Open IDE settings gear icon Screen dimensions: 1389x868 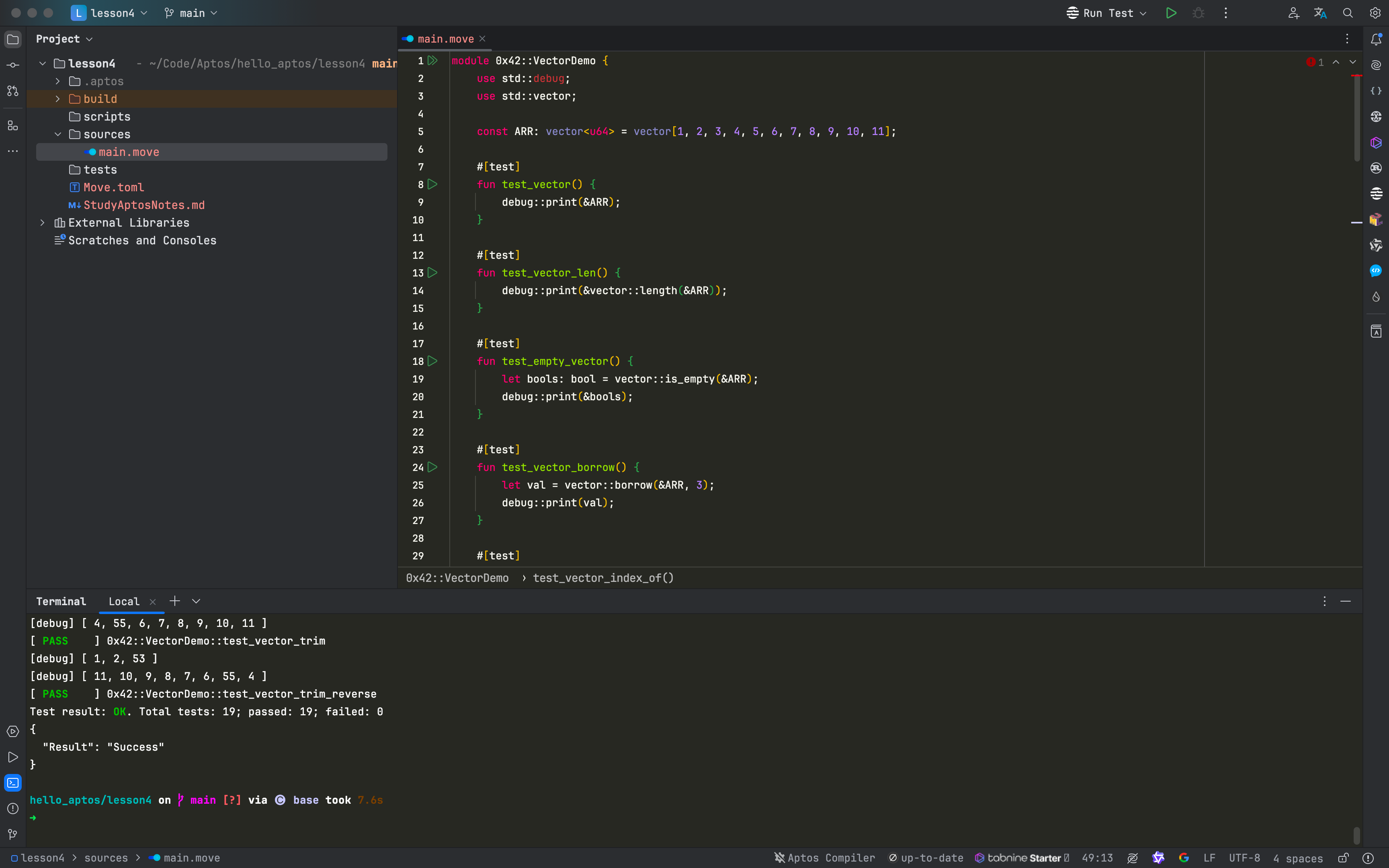point(1375,12)
